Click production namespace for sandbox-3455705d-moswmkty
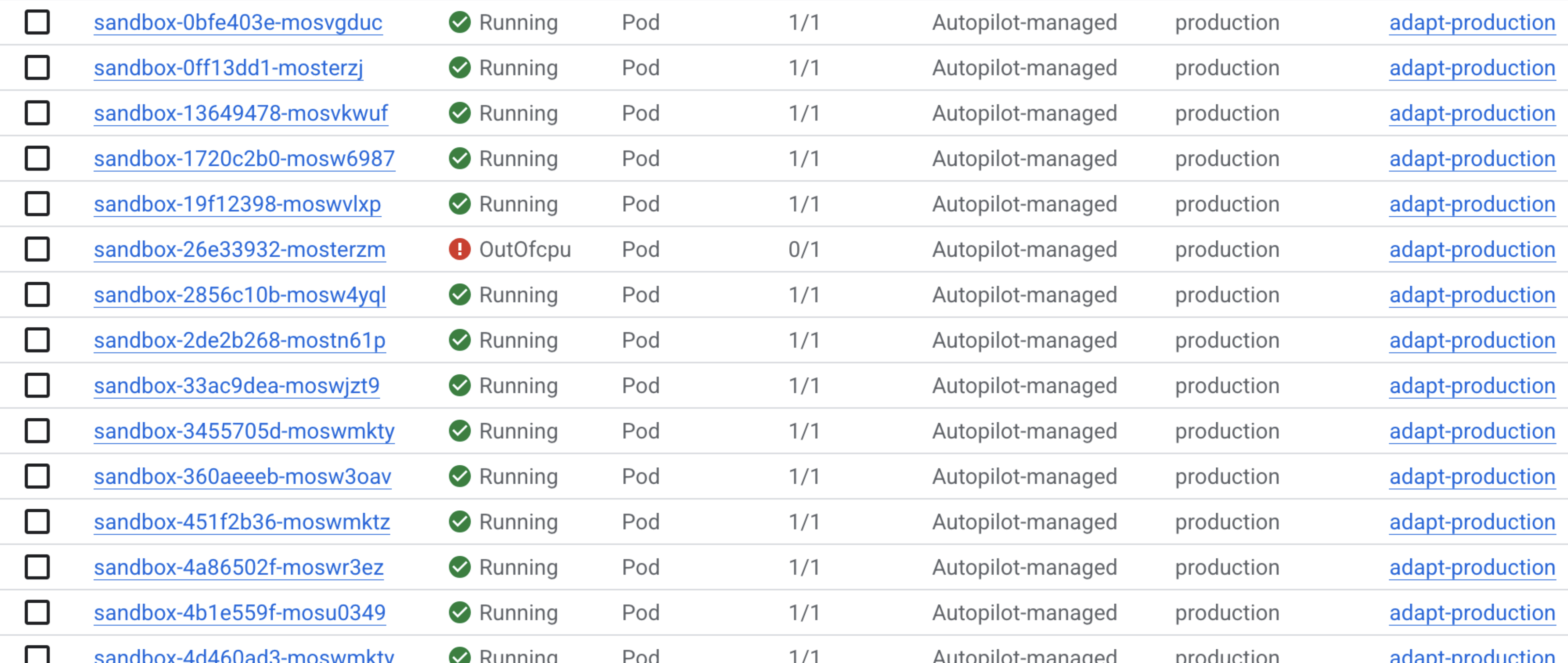This screenshot has width=1568, height=663. pyautogui.click(x=1227, y=431)
